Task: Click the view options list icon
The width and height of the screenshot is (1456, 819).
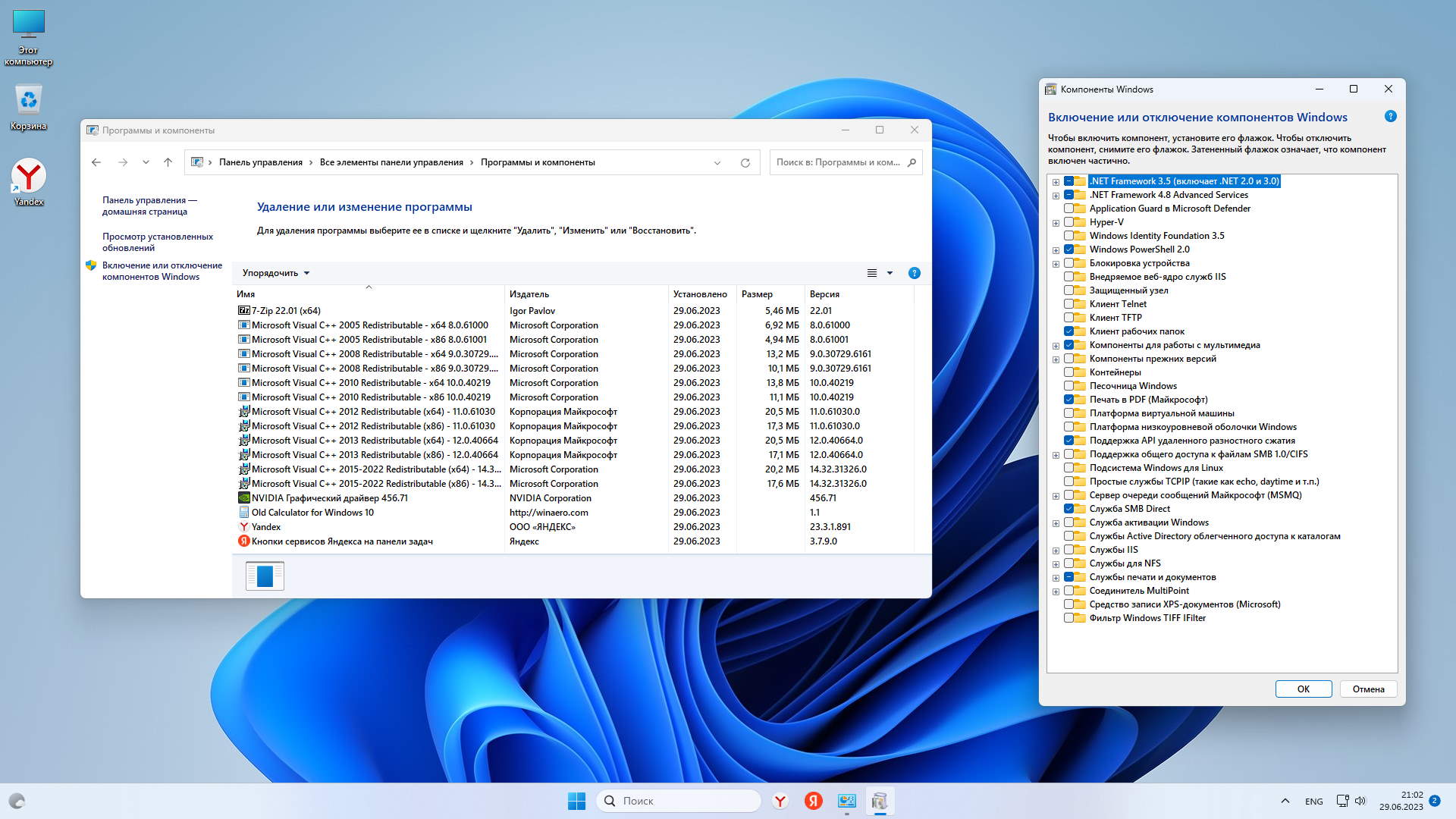Action: [x=872, y=273]
